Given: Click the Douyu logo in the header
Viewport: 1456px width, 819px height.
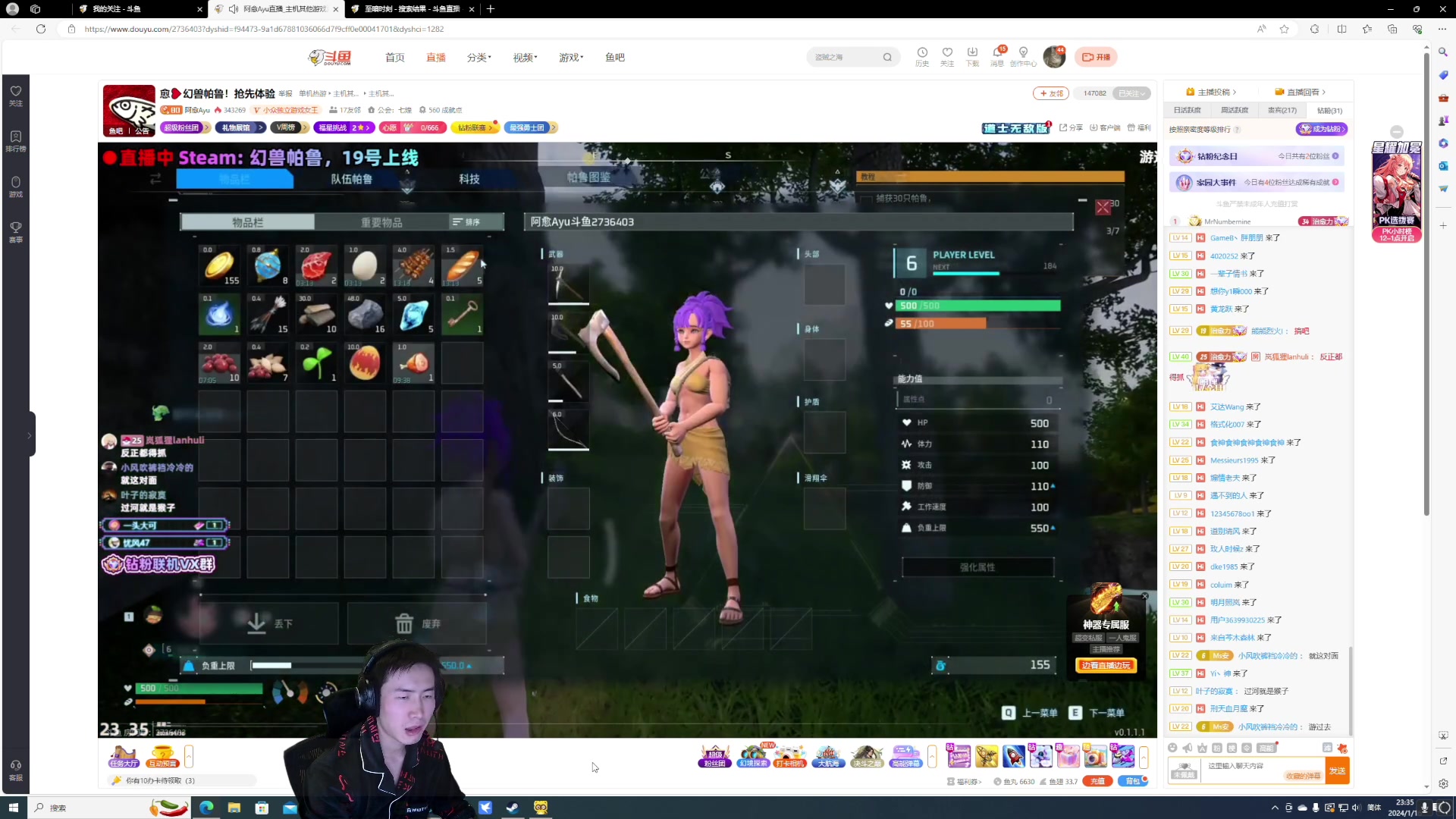Looking at the screenshot, I should tap(330, 58).
